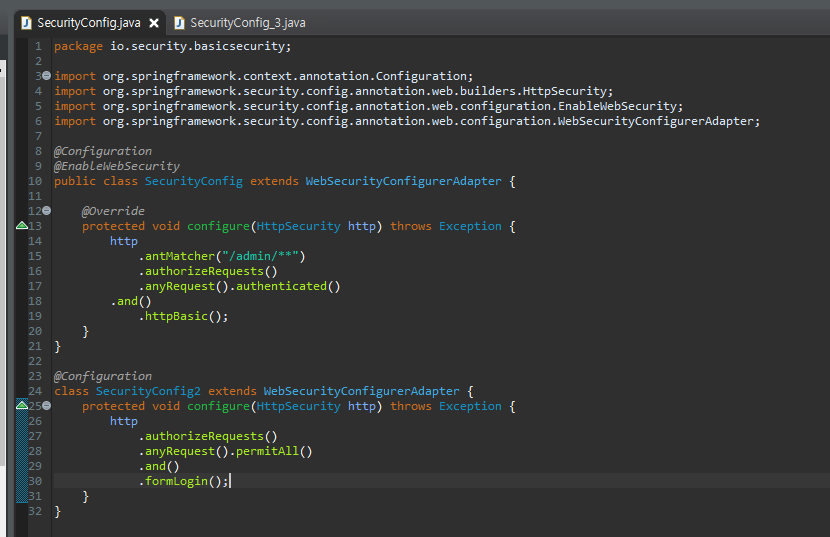
Task: Click line number 22 in the gutter
Action: click(35, 361)
